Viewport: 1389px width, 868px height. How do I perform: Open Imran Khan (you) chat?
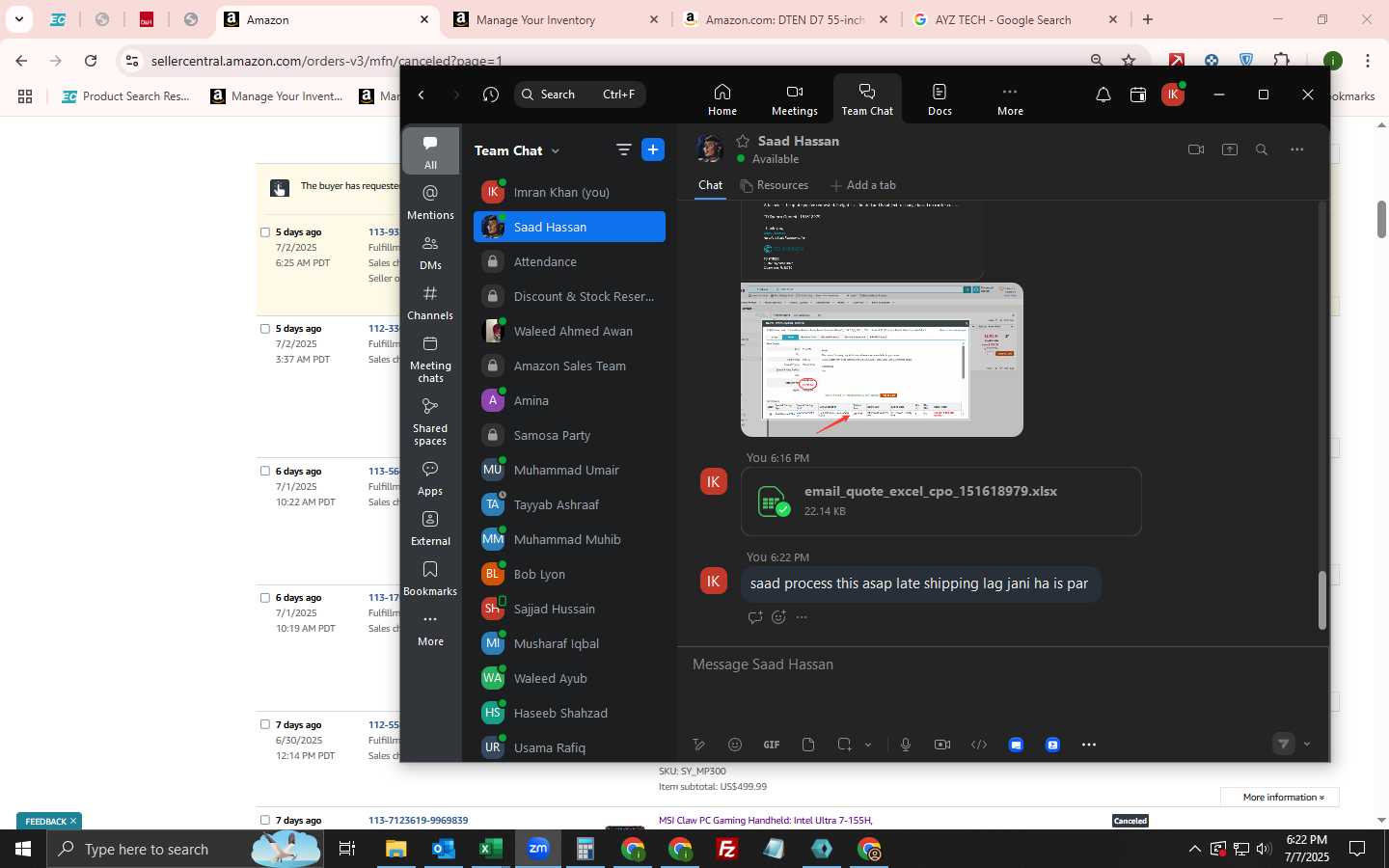click(x=569, y=192)
